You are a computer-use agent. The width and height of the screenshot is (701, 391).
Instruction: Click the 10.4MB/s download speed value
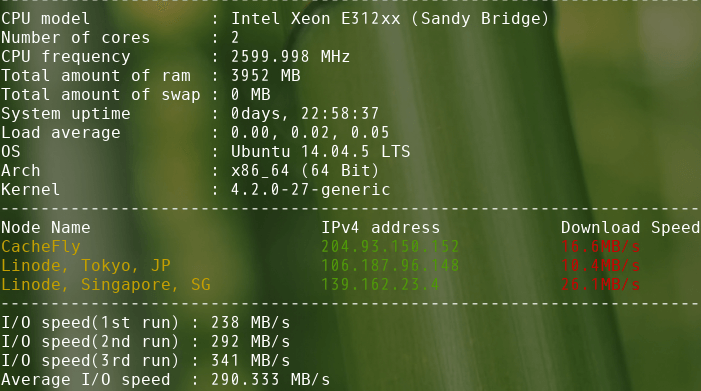click(x=600, y=265)
